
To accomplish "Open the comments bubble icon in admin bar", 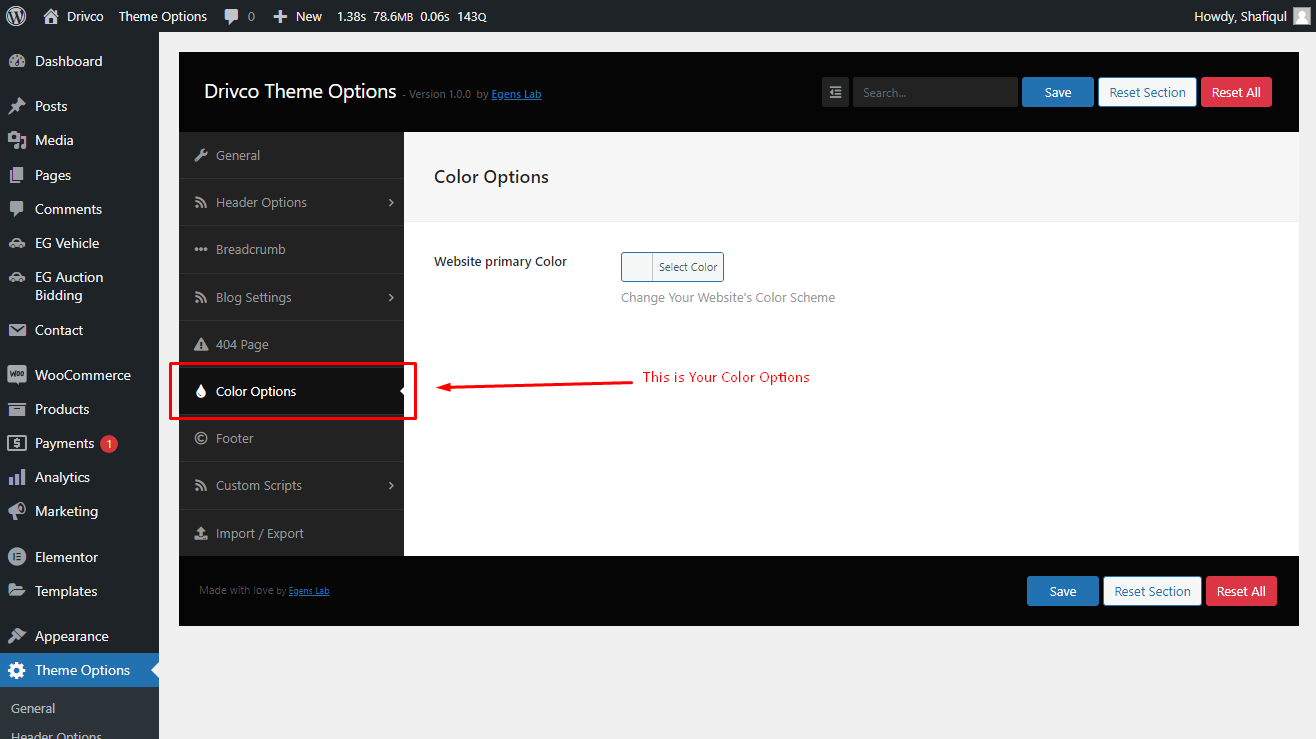I will click(x=232, y=16).
